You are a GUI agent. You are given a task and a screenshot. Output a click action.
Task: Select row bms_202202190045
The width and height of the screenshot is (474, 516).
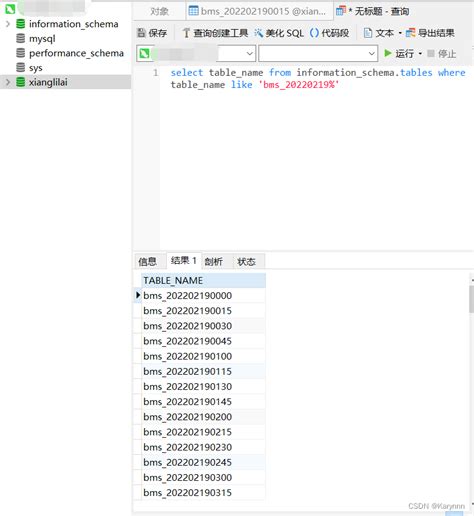204,341
